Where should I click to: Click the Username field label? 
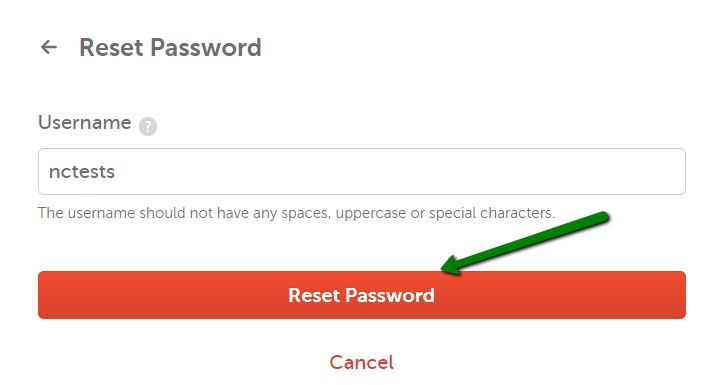coord(84,123)
